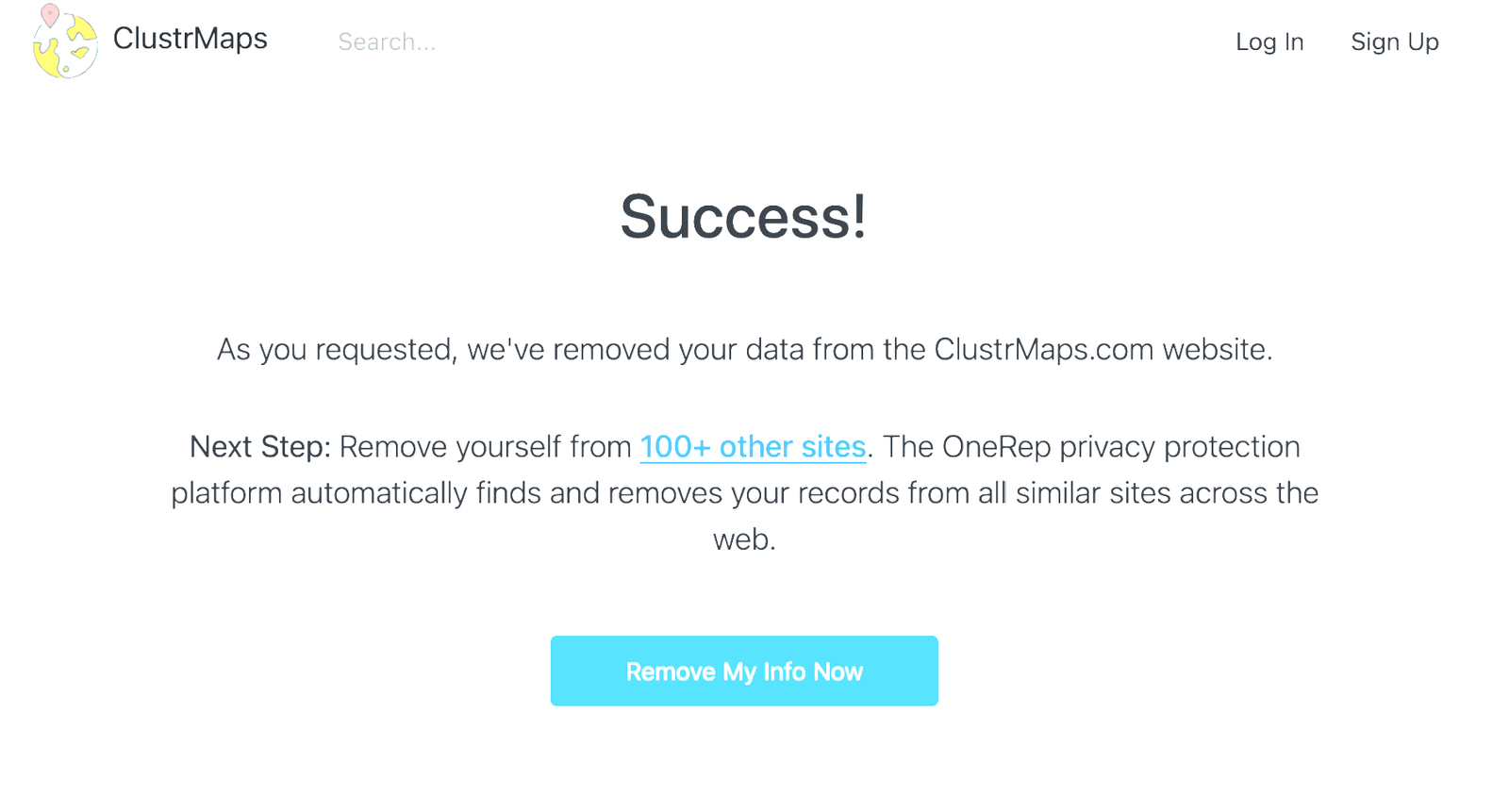The width and height of the screenshot is (1509, 812).
Task: Open the Log In page
Action: (x=1269, y=42)
